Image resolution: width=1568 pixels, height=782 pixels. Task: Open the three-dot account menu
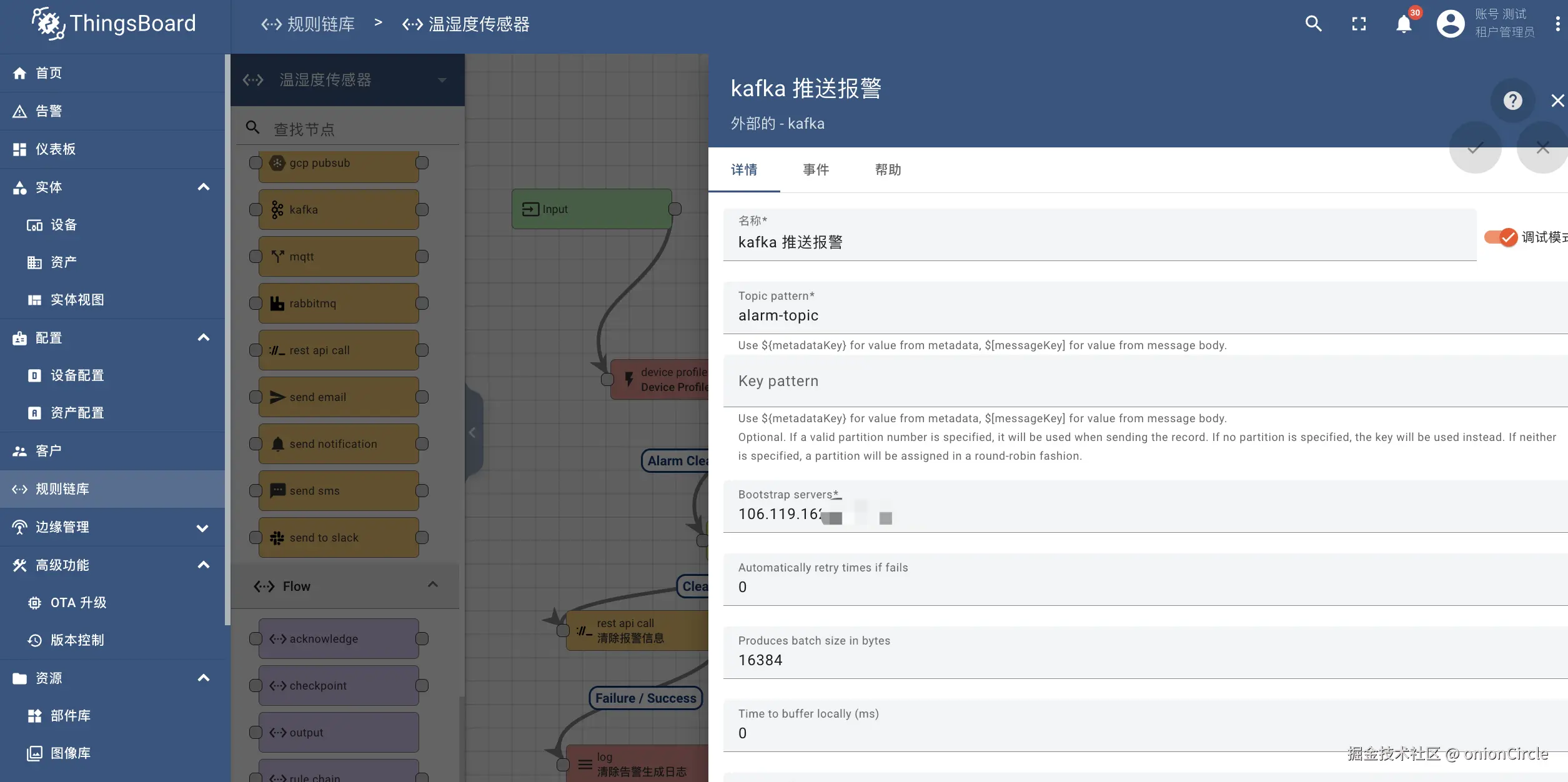pos(1557,24)
